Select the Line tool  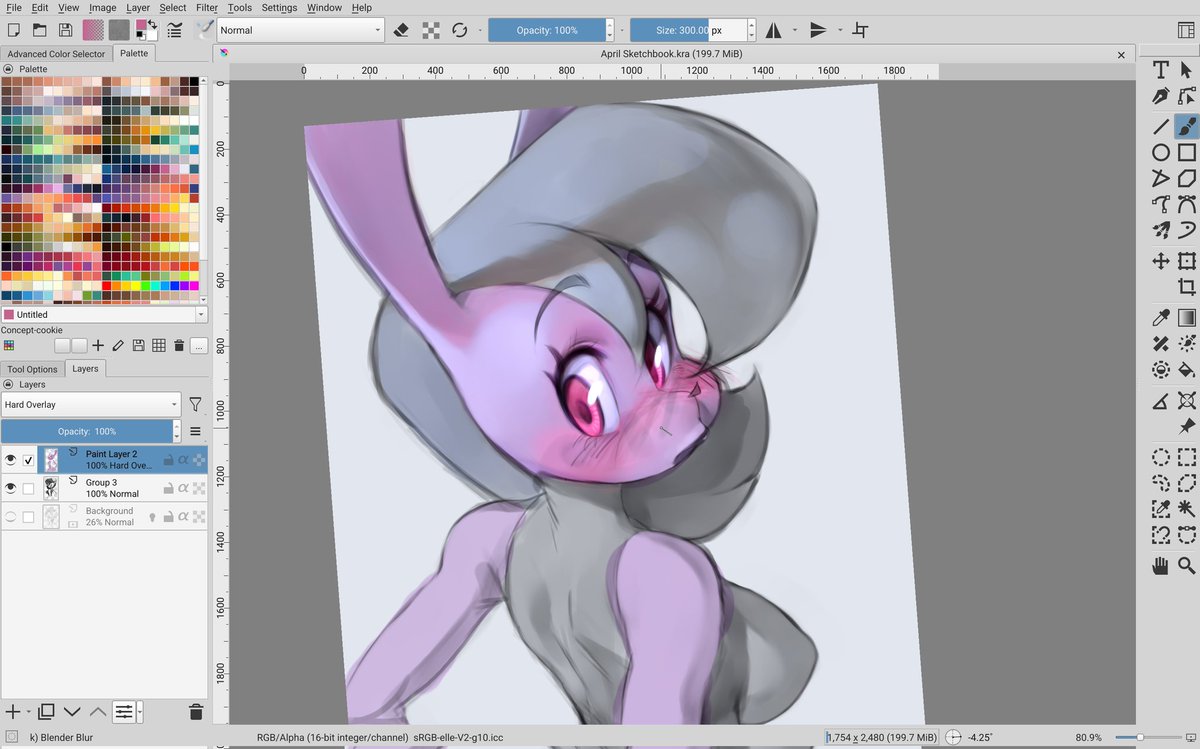click(1160, 125)
